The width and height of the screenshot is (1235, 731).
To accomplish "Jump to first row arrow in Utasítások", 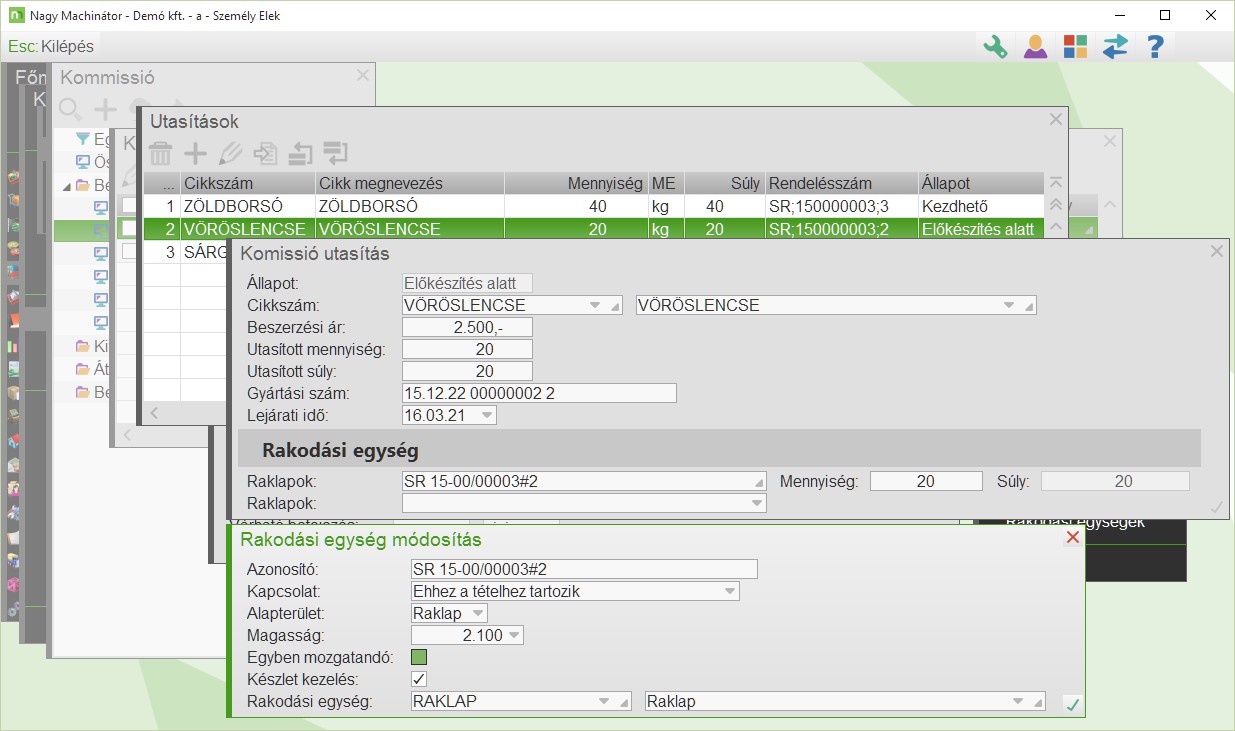I will 1055,183.
